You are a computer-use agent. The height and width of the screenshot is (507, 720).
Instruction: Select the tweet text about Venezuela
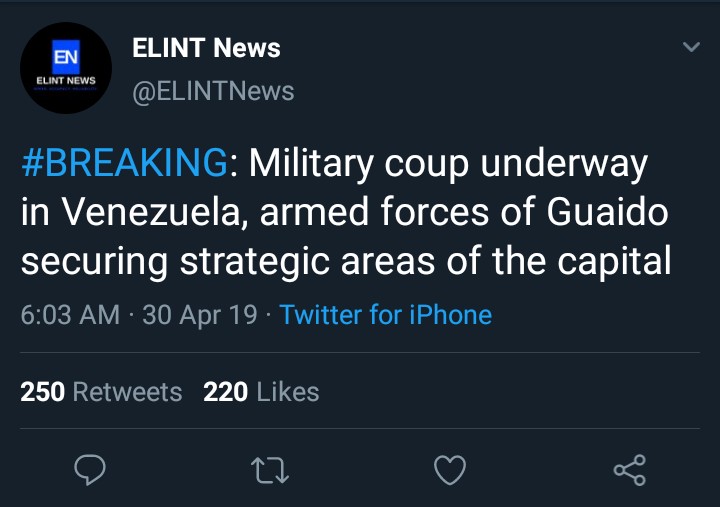coord(346,212)
